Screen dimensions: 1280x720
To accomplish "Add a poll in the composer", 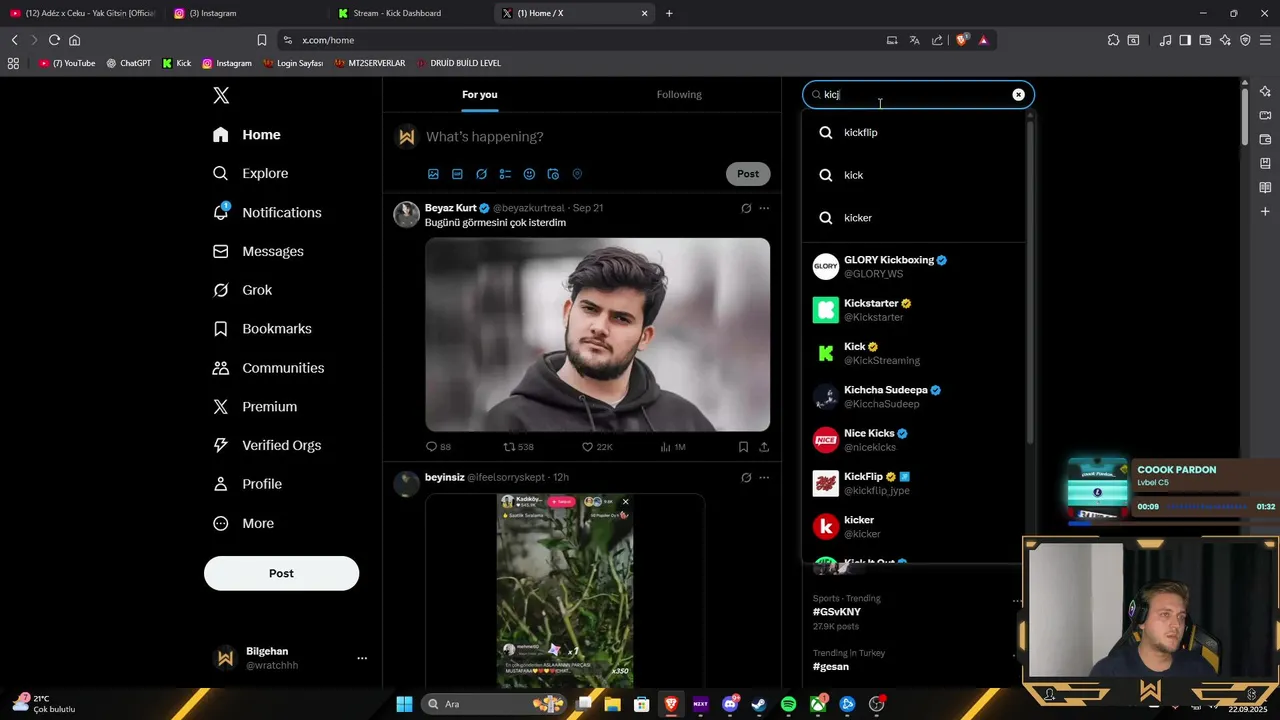I will click(x=505, y=174).
